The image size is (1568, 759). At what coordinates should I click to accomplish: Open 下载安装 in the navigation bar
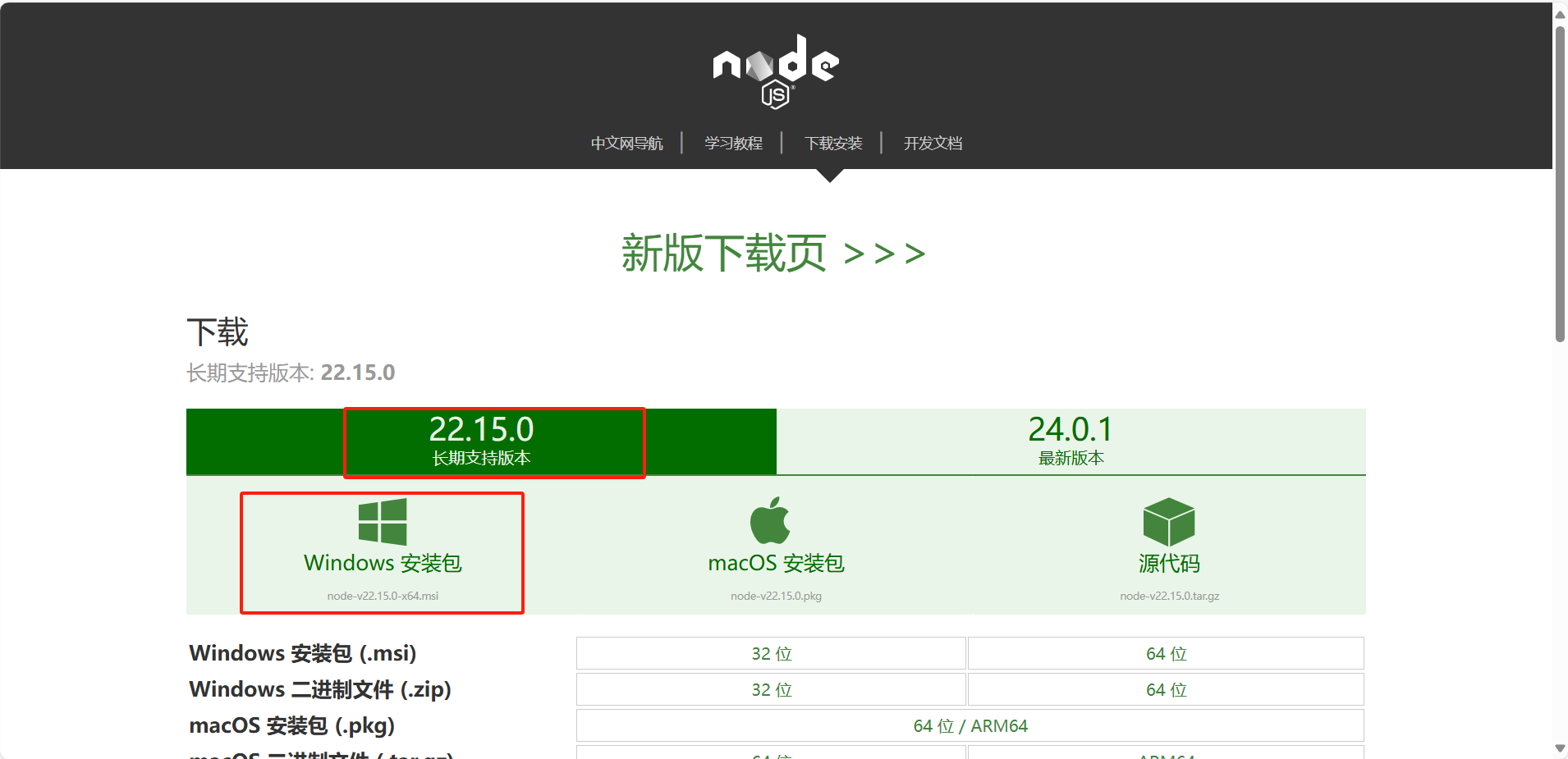(833, 144)
